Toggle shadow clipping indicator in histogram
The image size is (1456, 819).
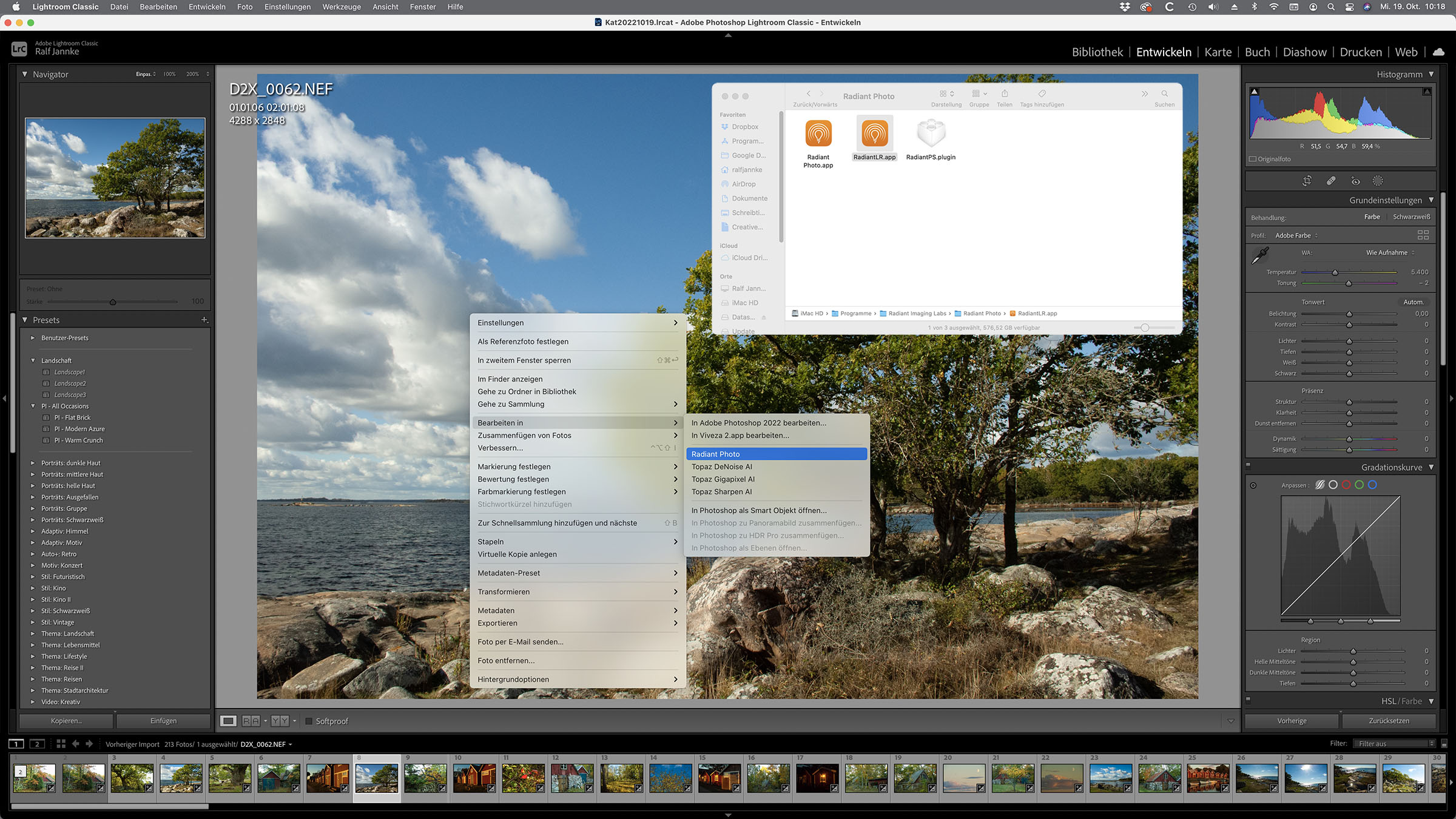(x=1255, y=92)
